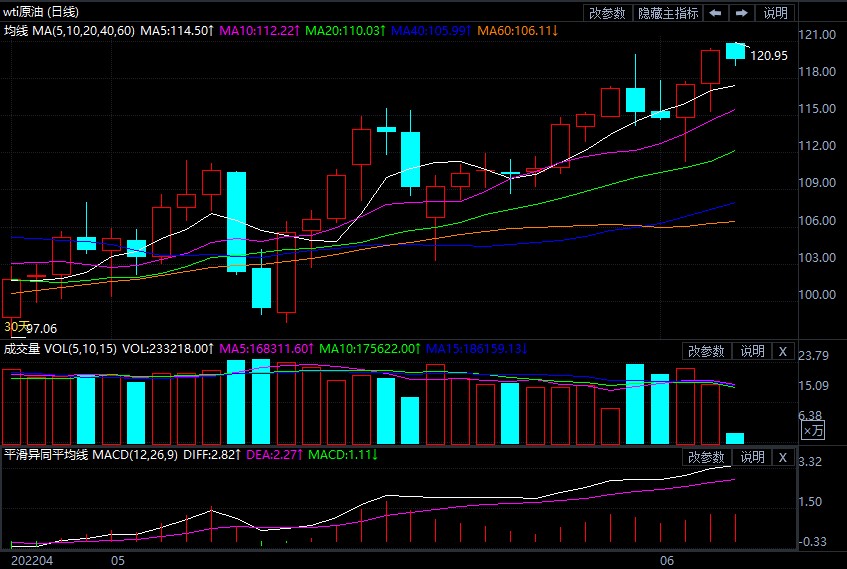Click the magenta MA10:112.22 legend
The image size is (847, 569).
258,32
